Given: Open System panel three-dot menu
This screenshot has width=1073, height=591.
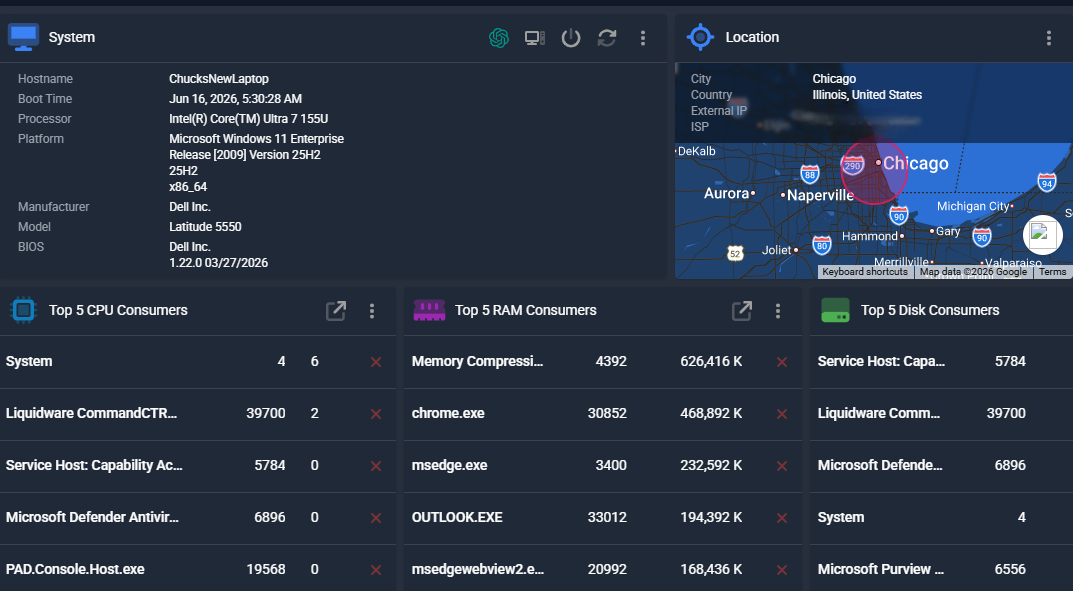Looking at the screenshot, I should 643,38.
